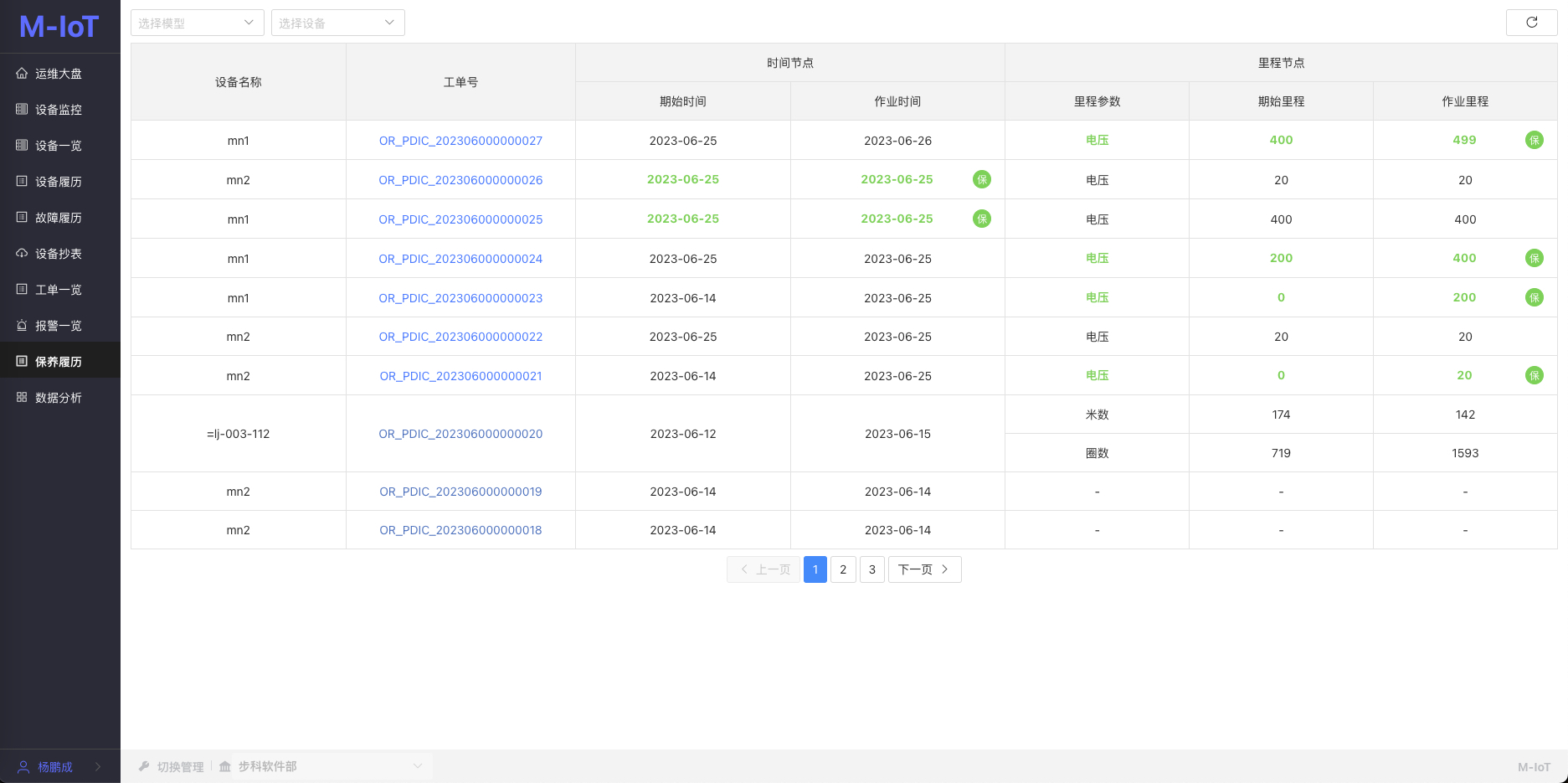Viewport: 1568px width, 783px height.
Task: Go to page 3
Action: coord(872,569)
